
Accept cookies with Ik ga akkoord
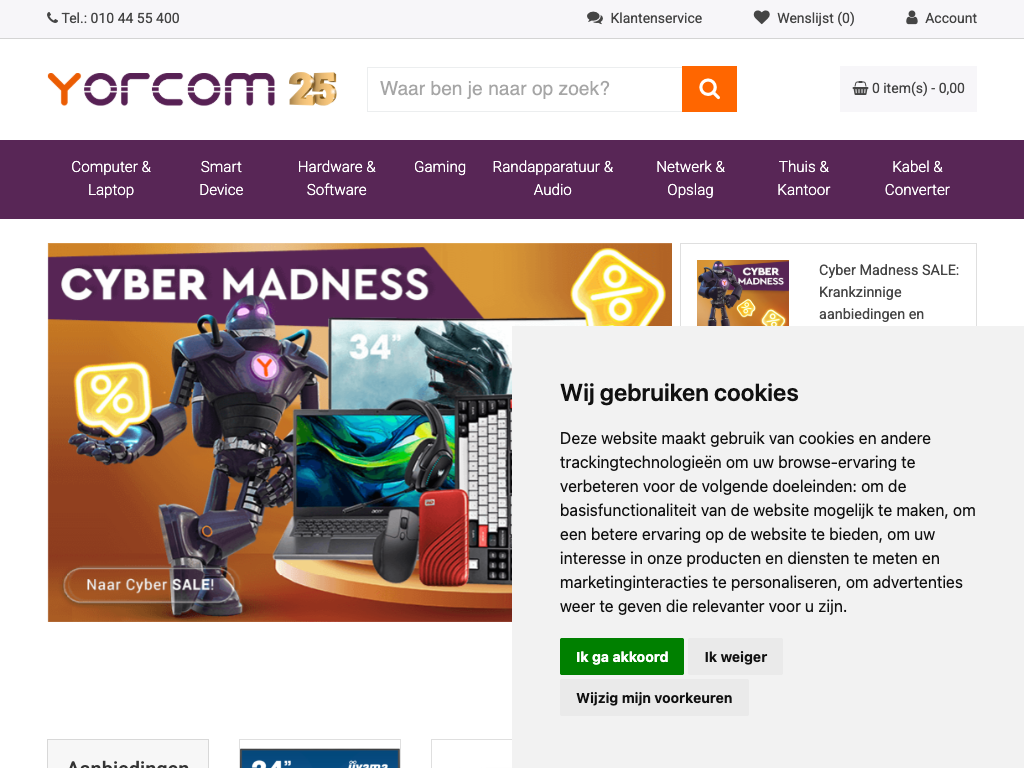click(x=622, y=656)
